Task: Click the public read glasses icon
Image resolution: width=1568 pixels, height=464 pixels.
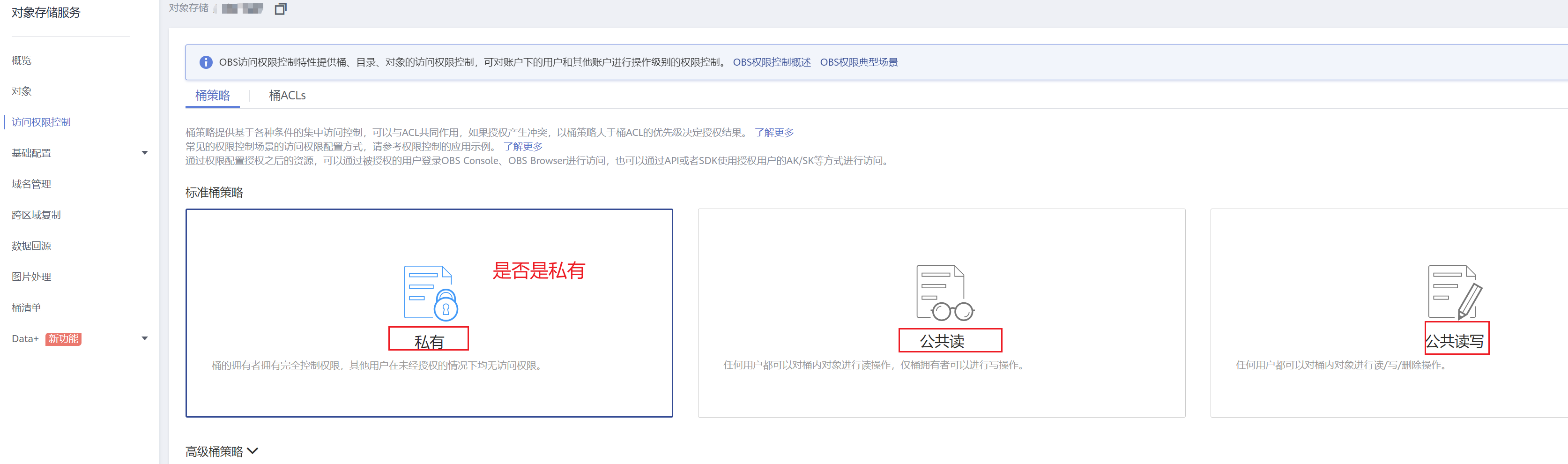Action: [944, 293]
